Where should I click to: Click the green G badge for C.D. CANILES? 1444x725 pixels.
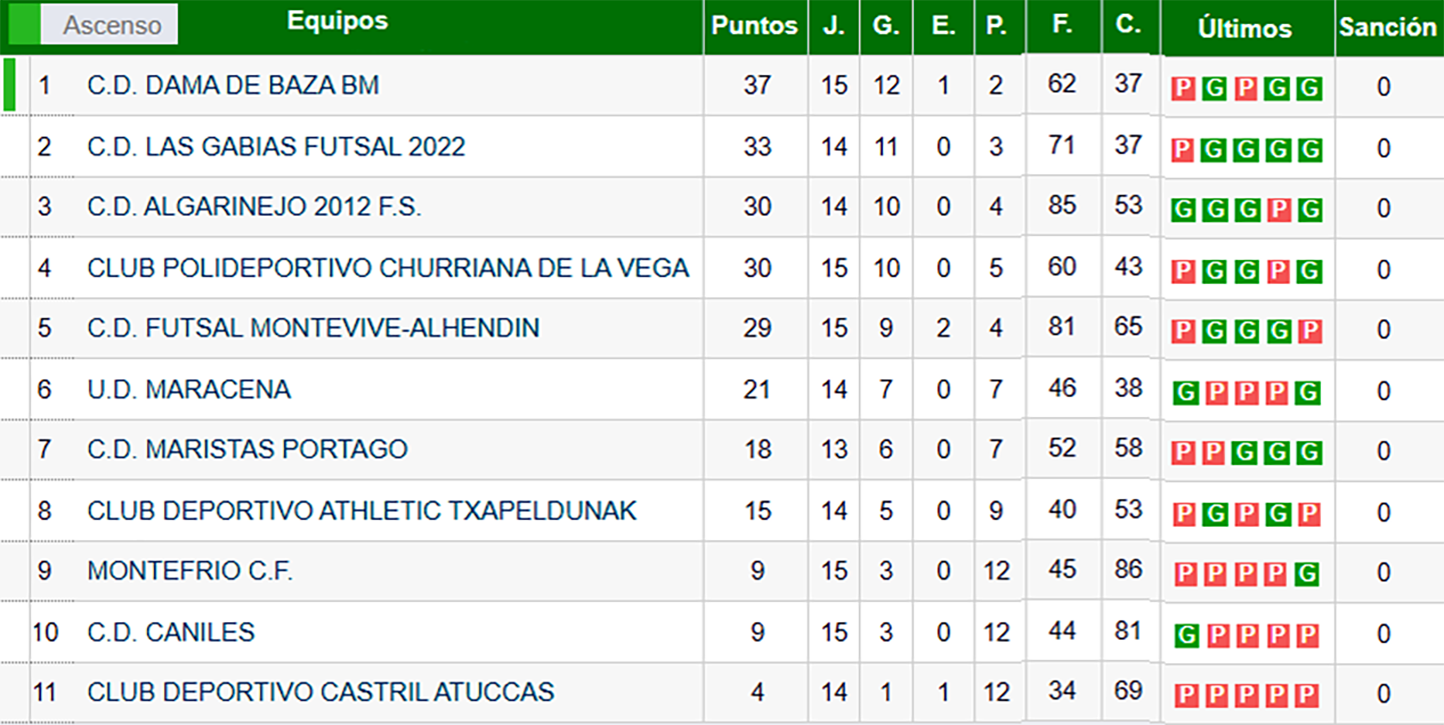tap(1185, 635)
